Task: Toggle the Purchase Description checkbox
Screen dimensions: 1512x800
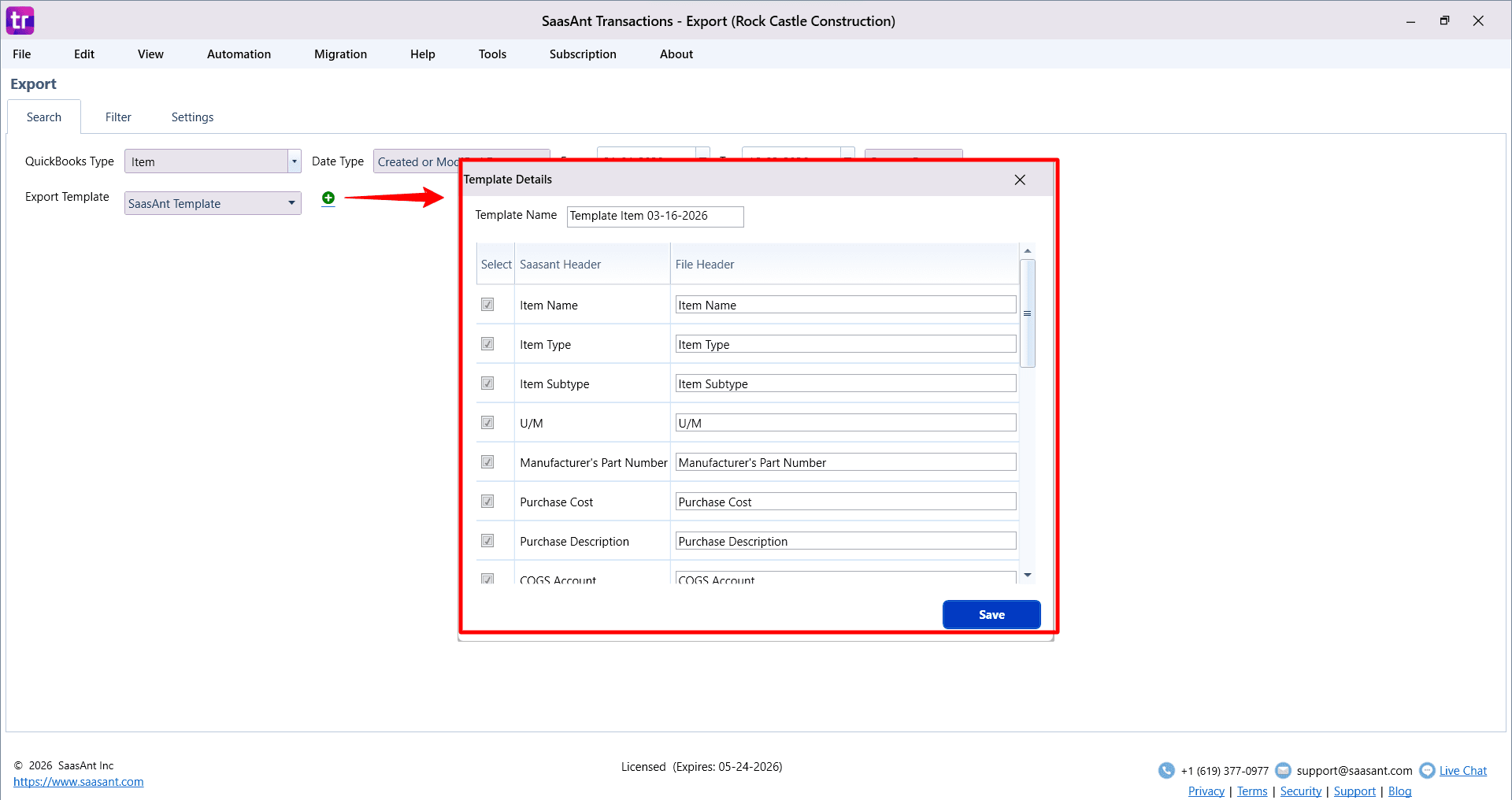Action: pos(487,541)
